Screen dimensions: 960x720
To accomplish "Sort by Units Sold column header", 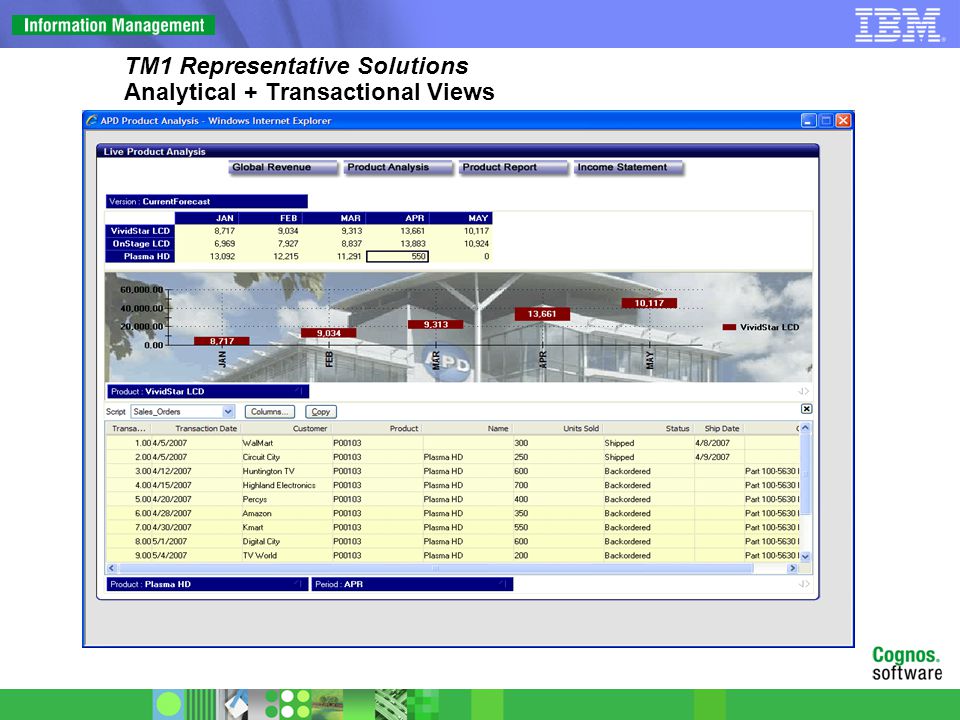I will [558, 429].
